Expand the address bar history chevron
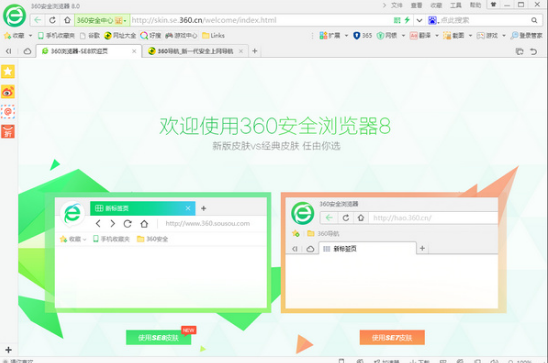This screenshot has width=548, height=363. click(419, 20)
